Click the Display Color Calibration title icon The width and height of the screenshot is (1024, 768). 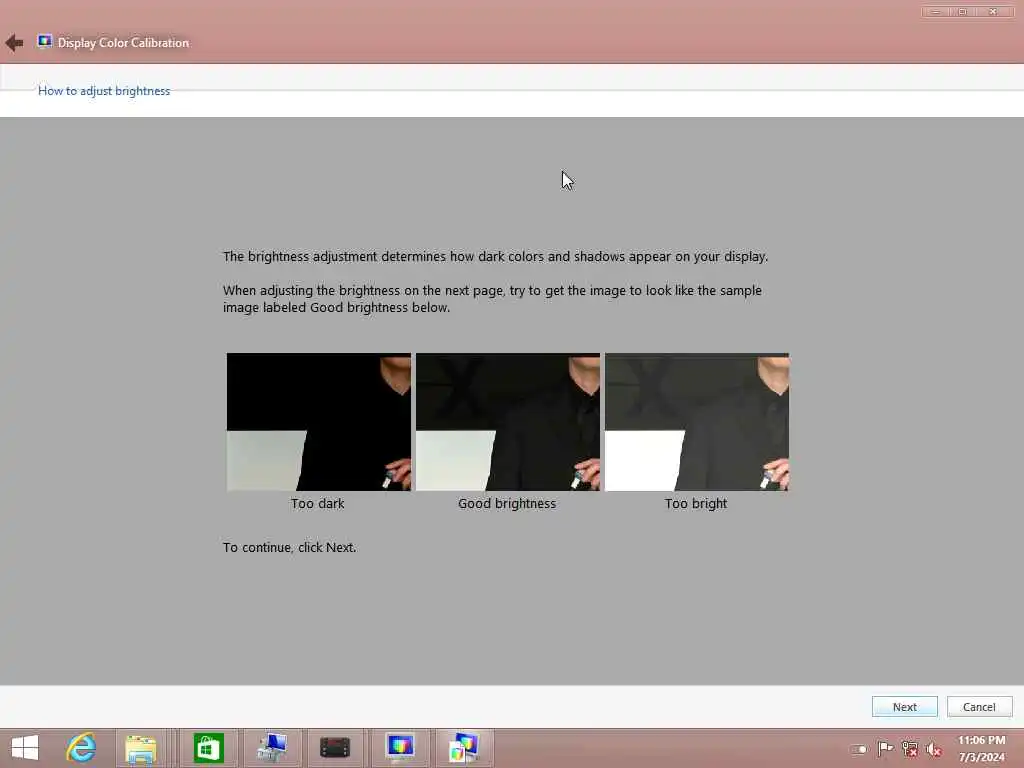[x=44, y=42]
